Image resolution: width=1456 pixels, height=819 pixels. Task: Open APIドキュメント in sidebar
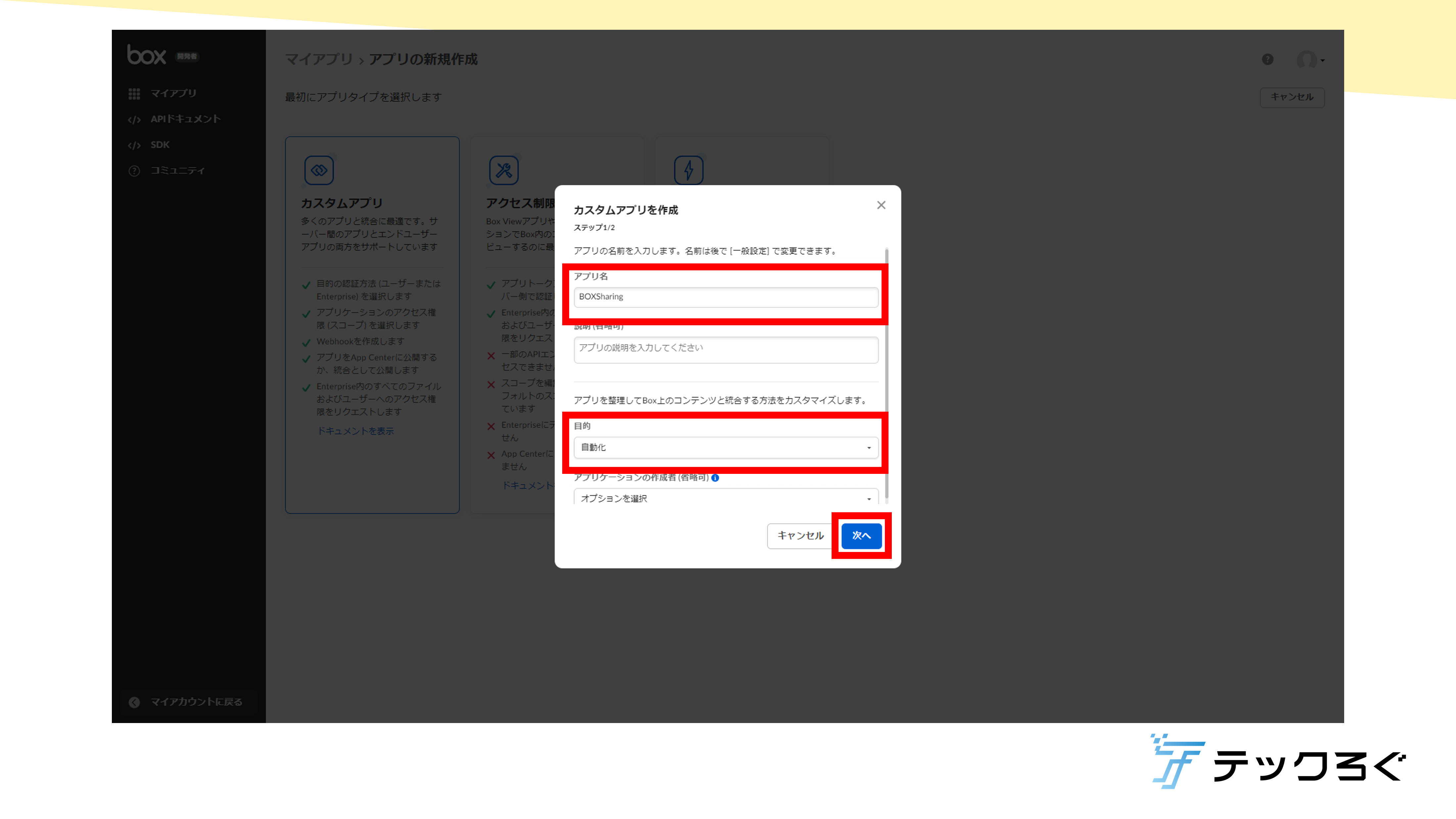click(185, 119)
